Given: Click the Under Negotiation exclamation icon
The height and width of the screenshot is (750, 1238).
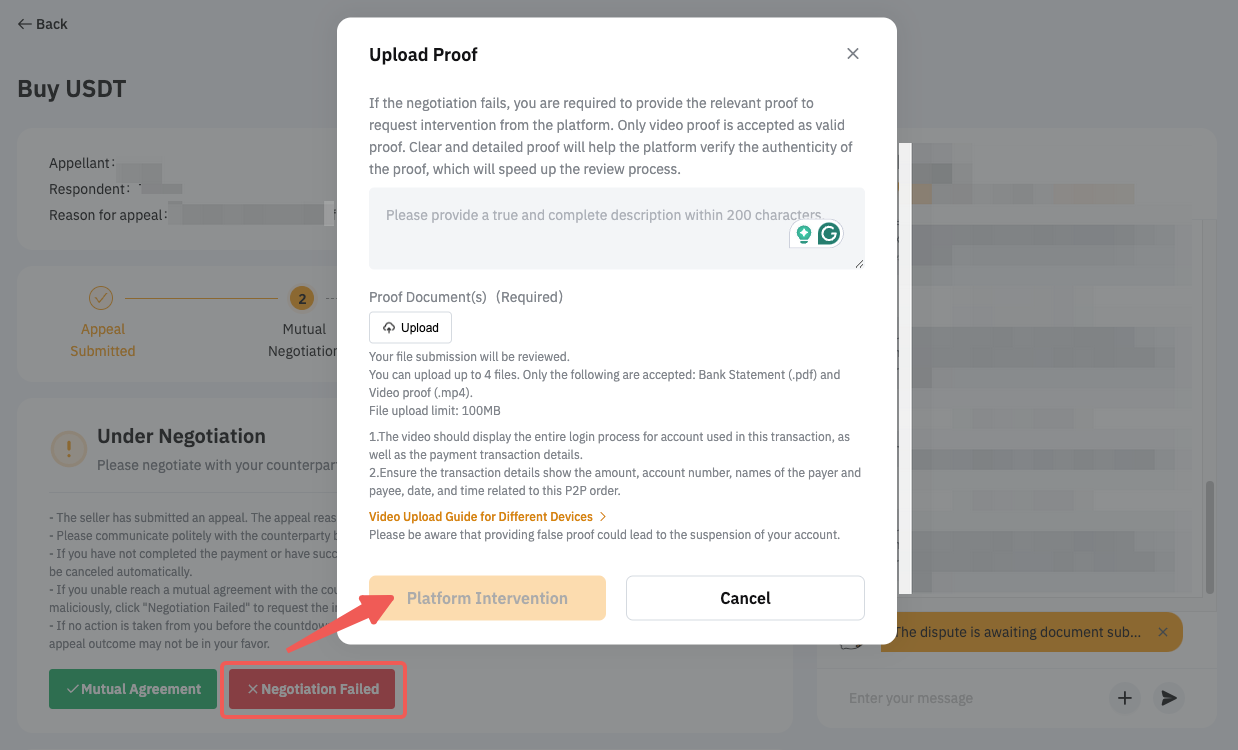Looking at the screenshot, I should tap(69, 447).
